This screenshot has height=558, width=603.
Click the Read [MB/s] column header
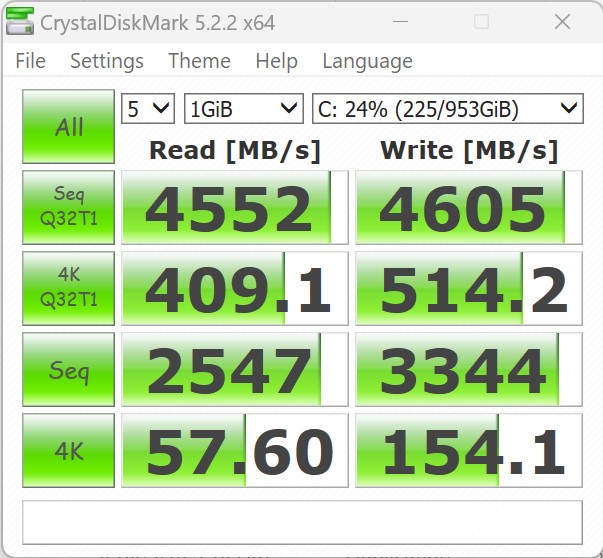point(235,151)
